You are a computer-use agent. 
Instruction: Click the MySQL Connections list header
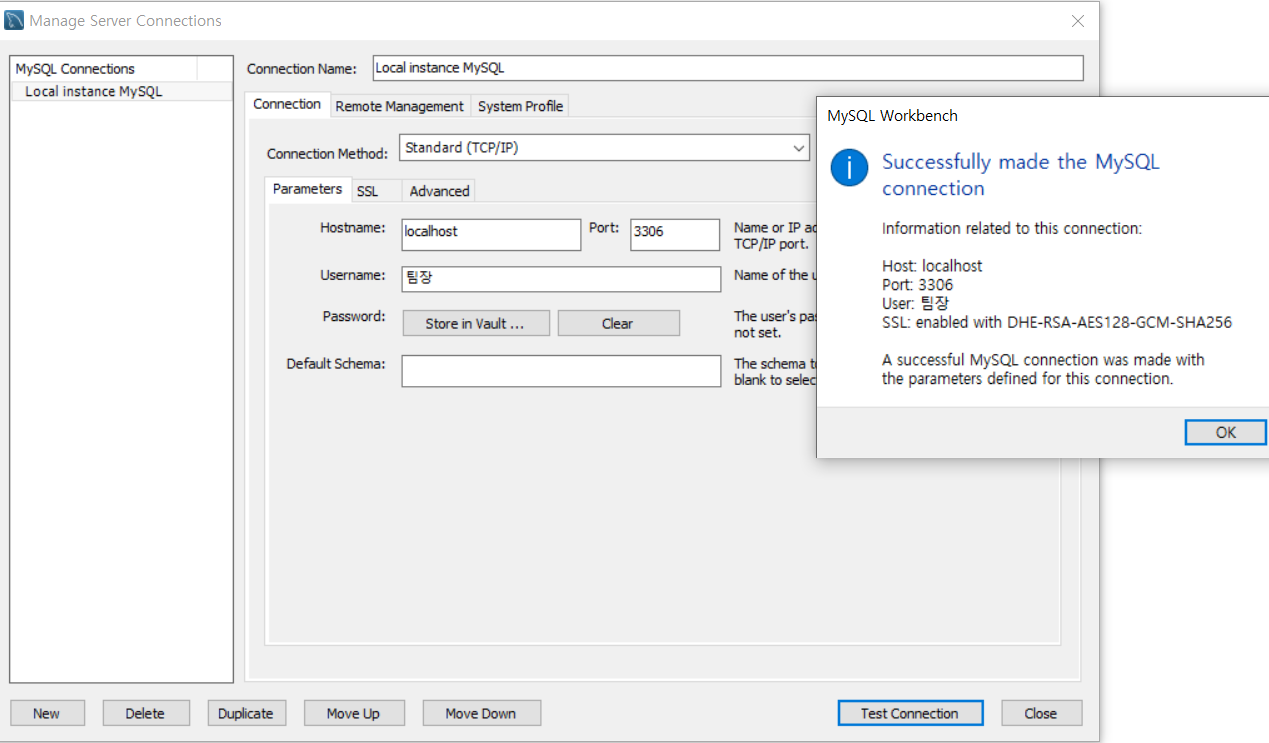point(104,69)
